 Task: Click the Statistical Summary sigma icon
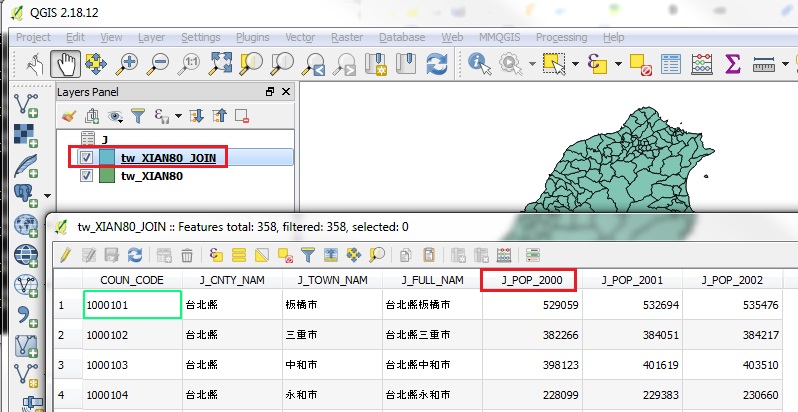click(x=732, y=64)
